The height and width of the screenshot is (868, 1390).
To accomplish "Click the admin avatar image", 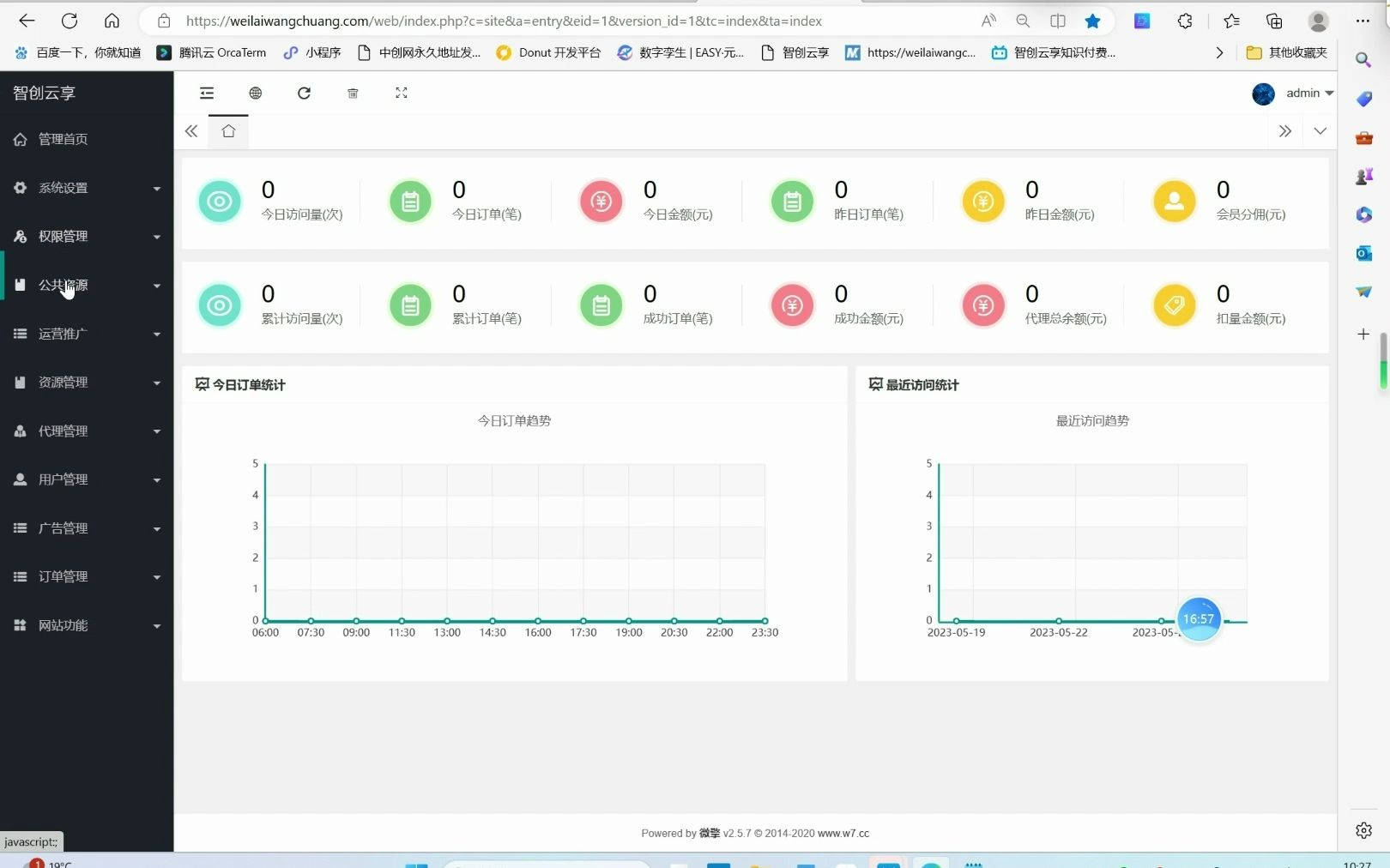I will pos(1263,93).
